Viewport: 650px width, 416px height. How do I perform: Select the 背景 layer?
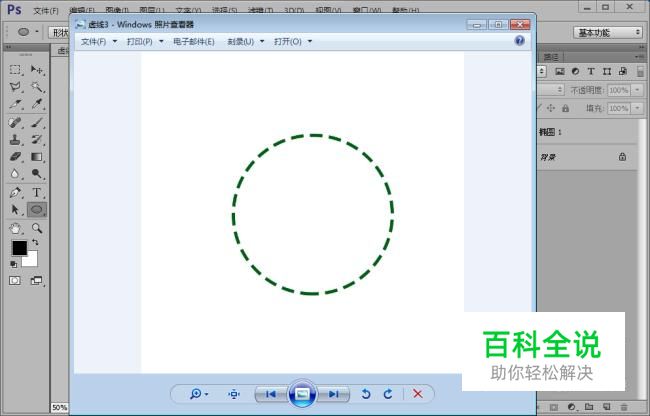point(587,157)
